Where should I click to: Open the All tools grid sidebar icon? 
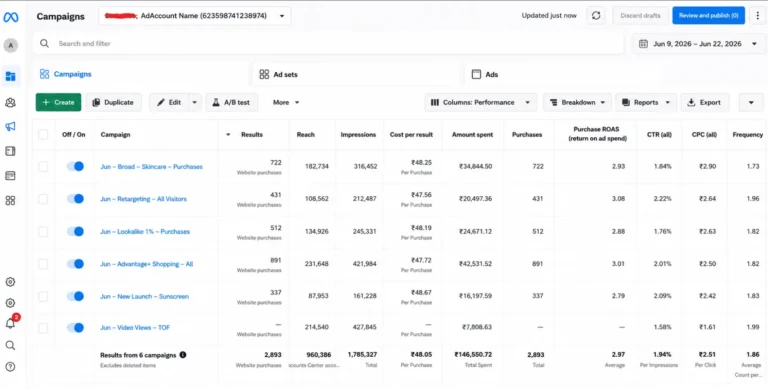click(10, 200)
